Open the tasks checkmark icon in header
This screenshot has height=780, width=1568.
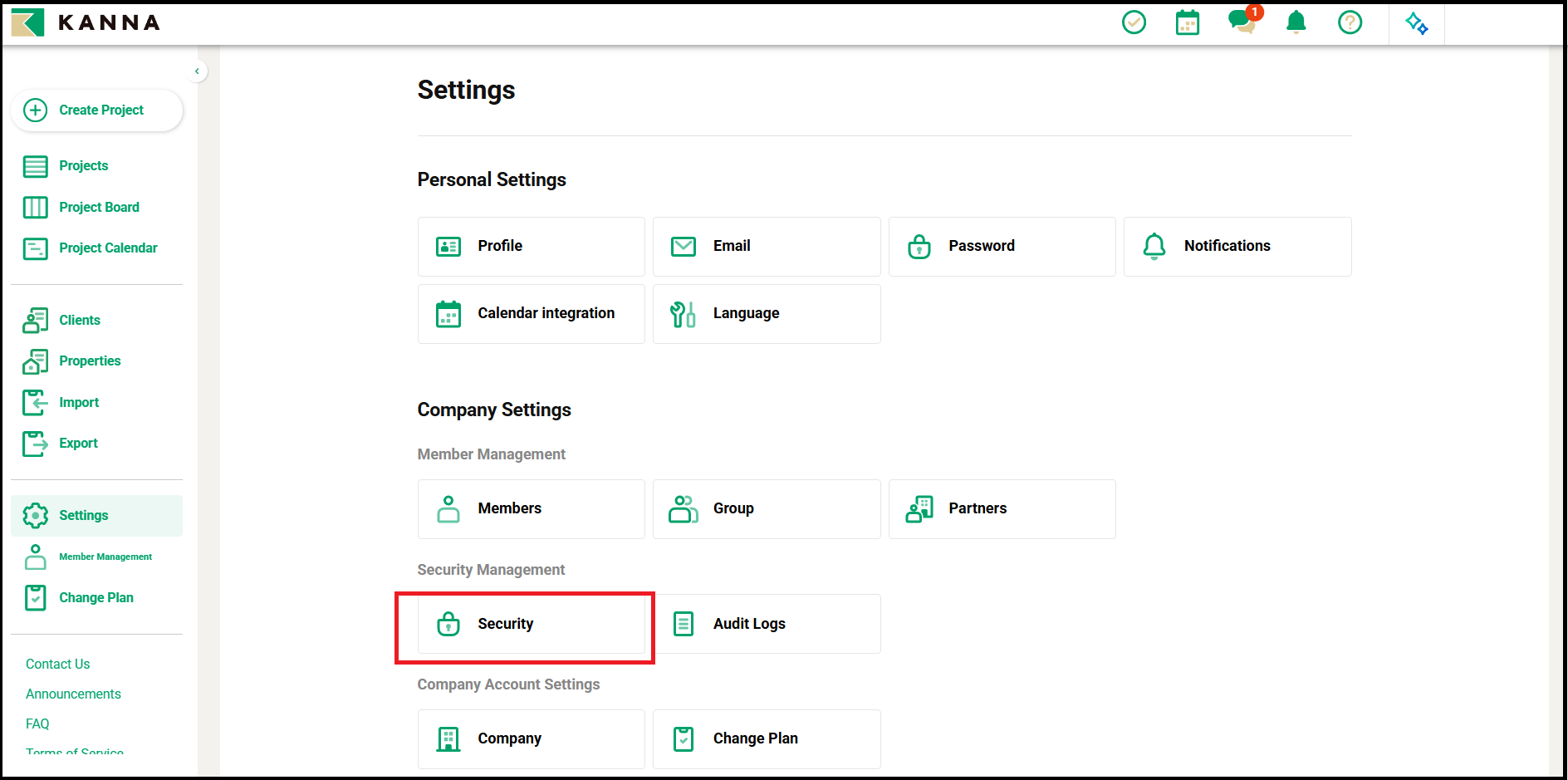pyautogui.click(x=1134, y=22)
